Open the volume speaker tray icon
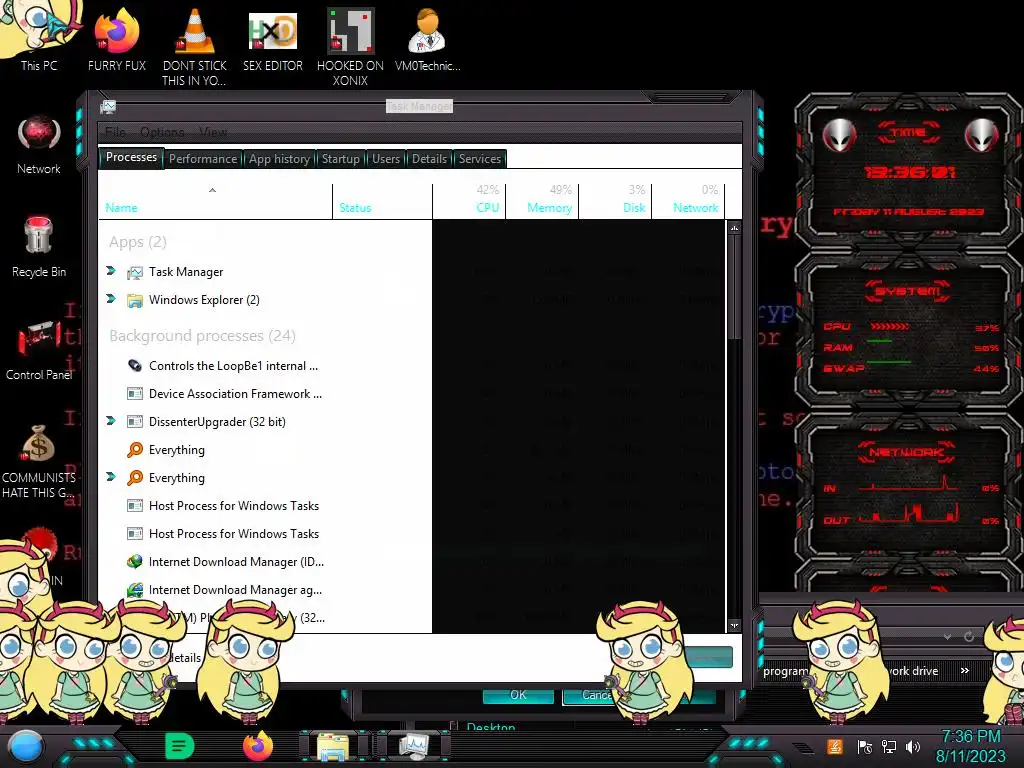This screenshot has width=1024, height=768. pyautogui.click(x=913, y=746)
